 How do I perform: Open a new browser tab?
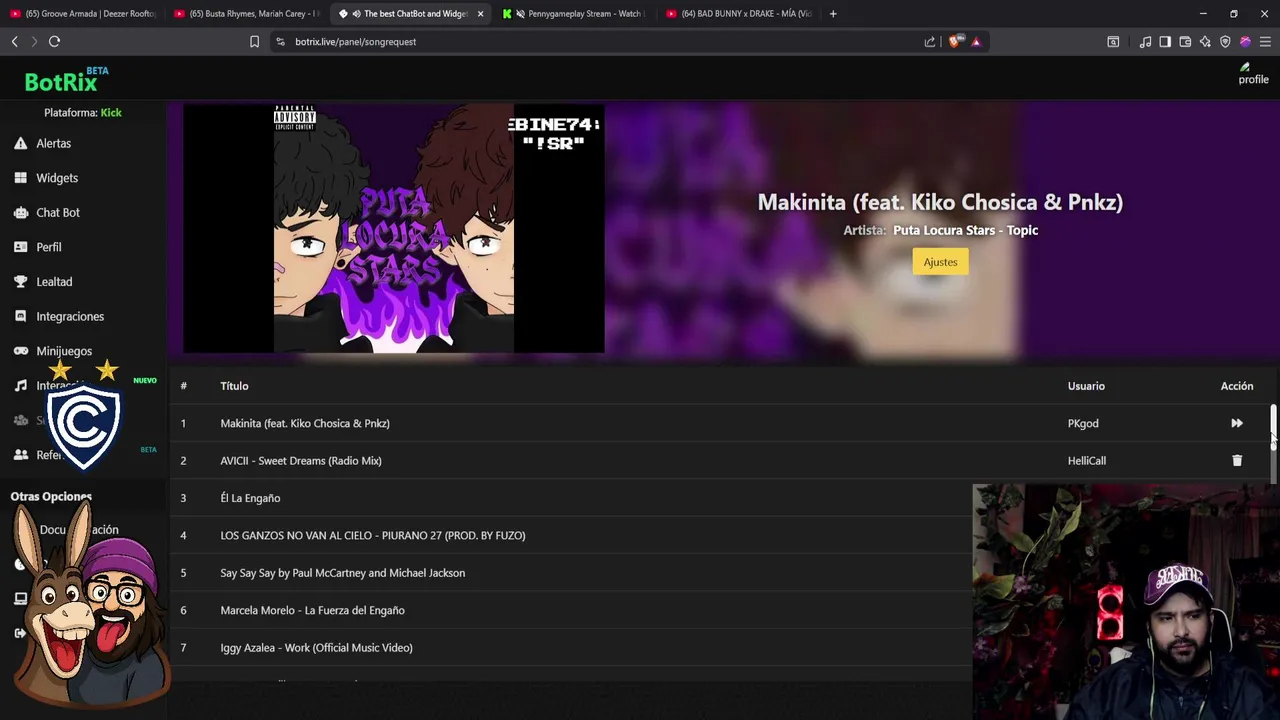(833, 14)
